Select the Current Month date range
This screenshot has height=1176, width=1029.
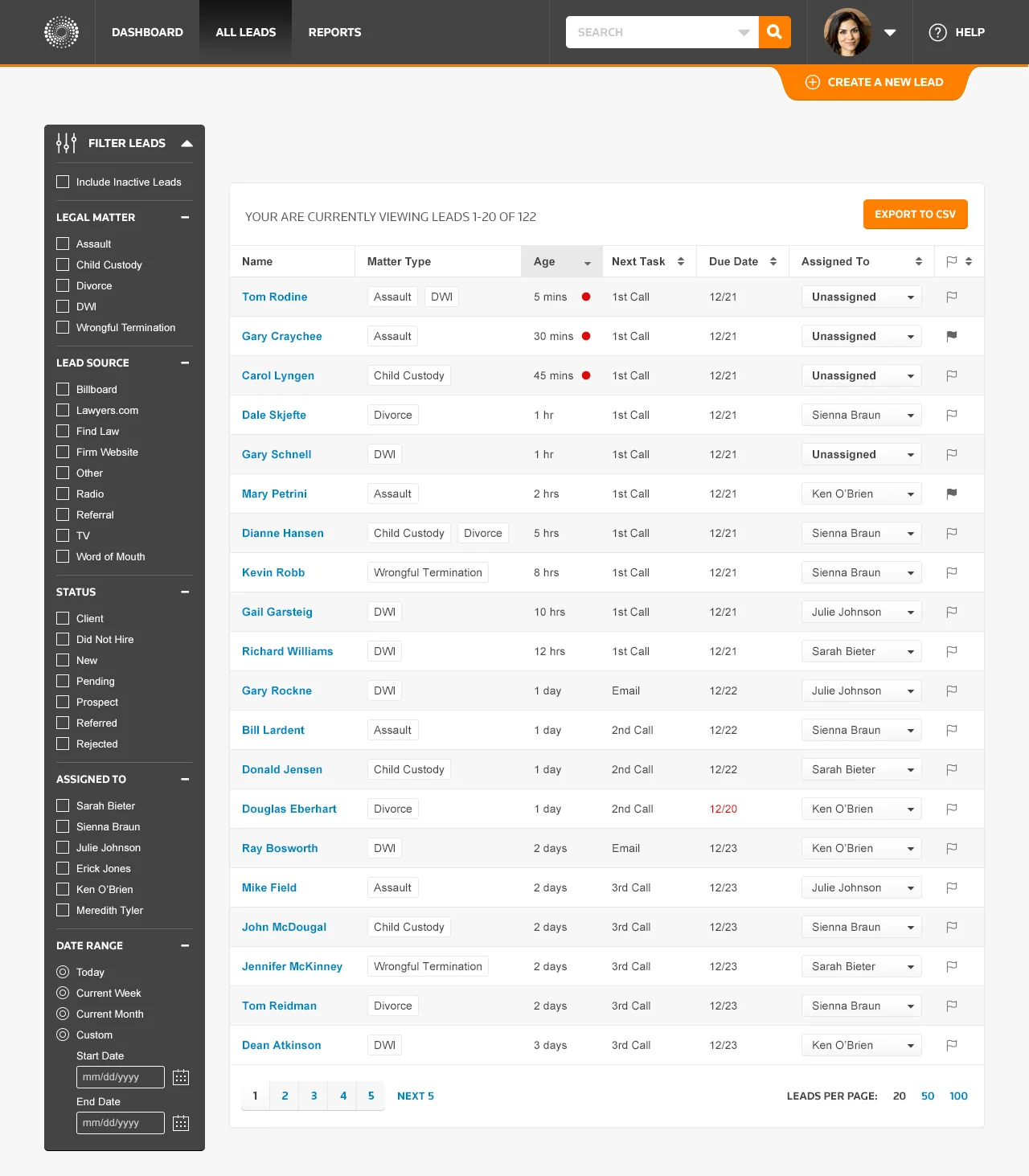(x=63, y=1014)
